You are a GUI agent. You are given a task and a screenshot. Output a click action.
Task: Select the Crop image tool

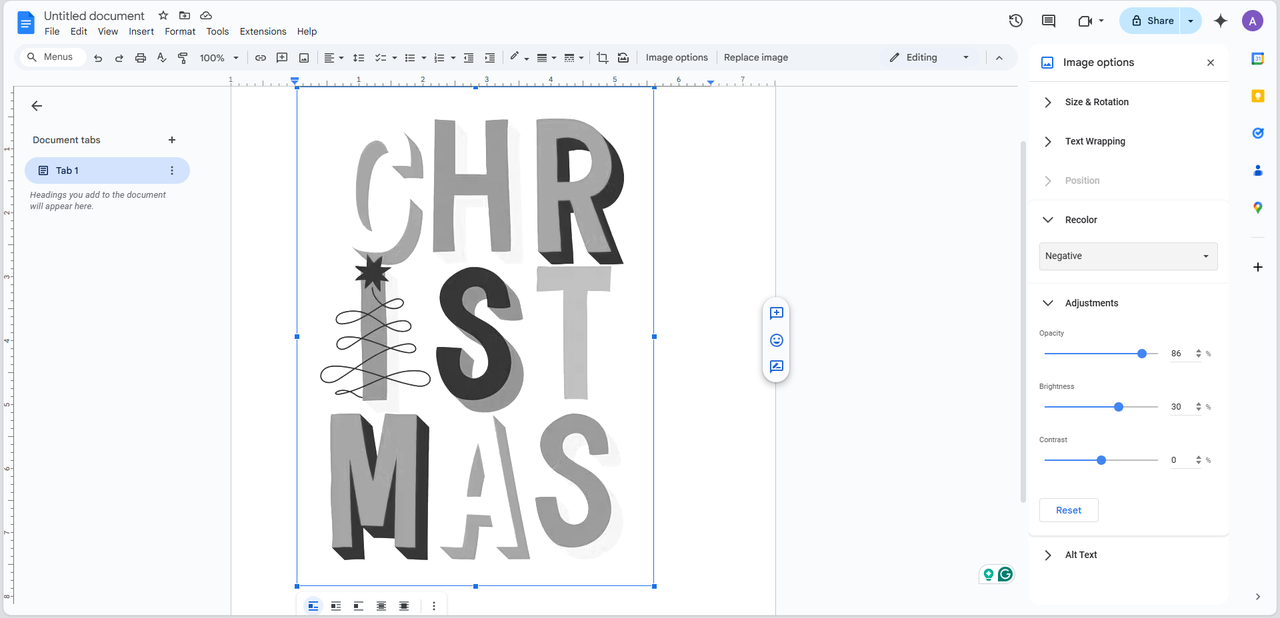[602, 58]
